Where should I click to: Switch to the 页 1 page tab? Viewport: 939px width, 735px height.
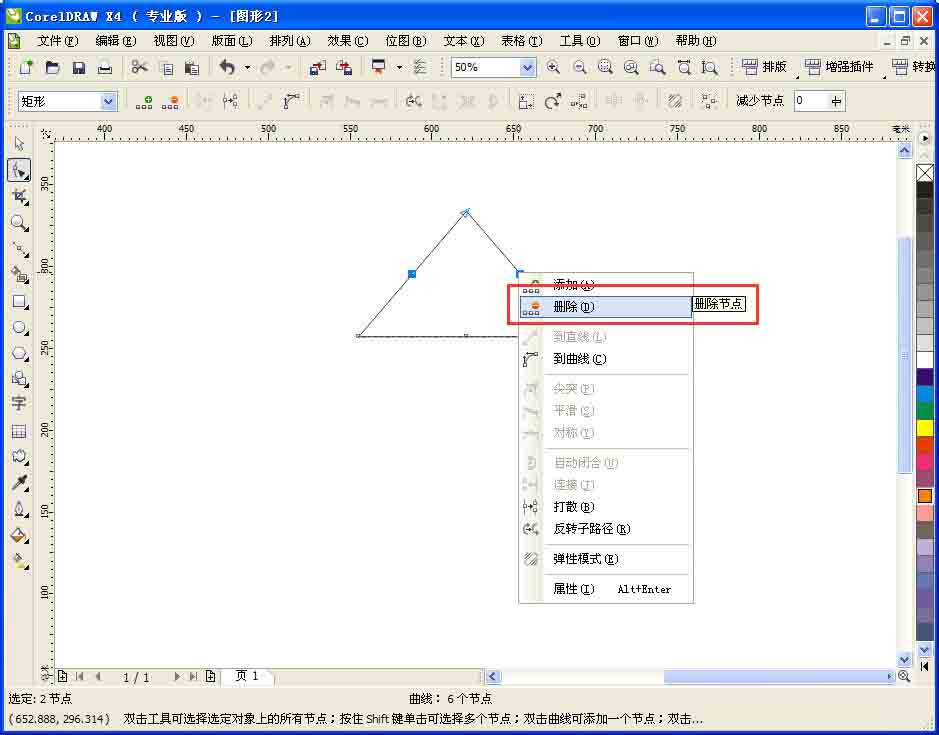pos(246,676)
